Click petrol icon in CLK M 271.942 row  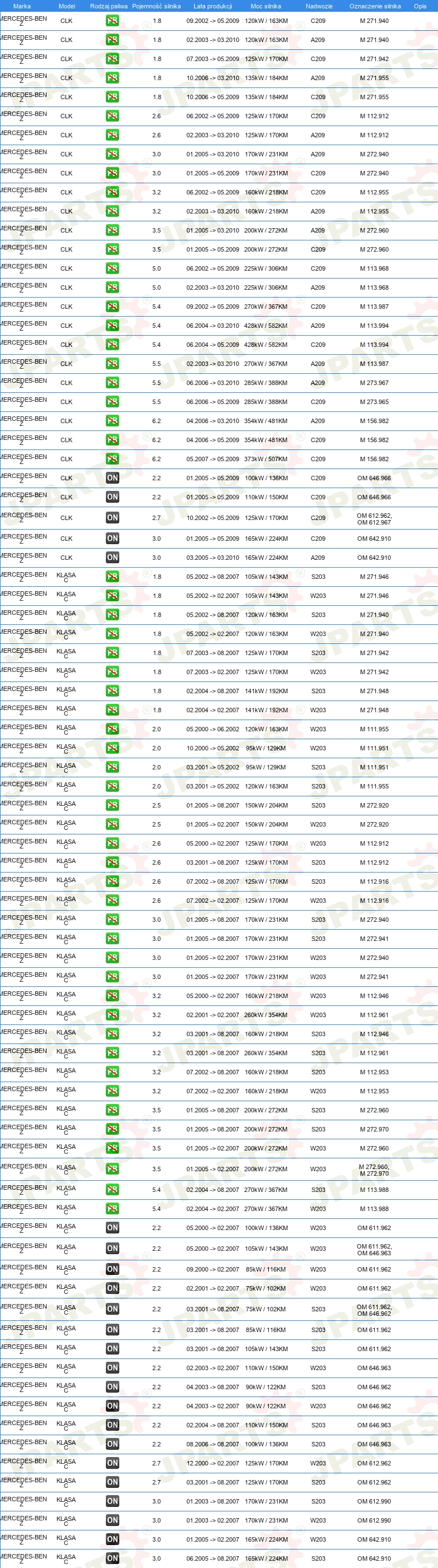[x=113, y=59]
